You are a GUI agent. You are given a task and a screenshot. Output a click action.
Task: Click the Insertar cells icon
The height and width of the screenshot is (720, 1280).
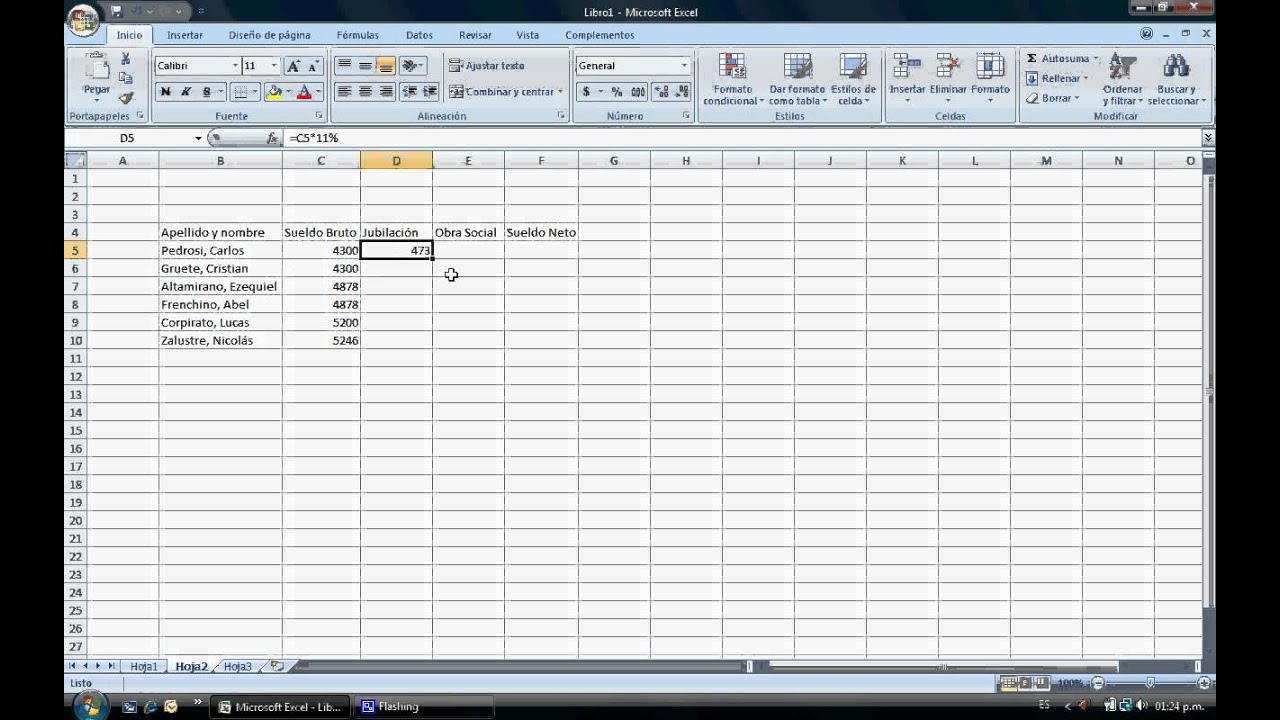click(x=907, y=67)
